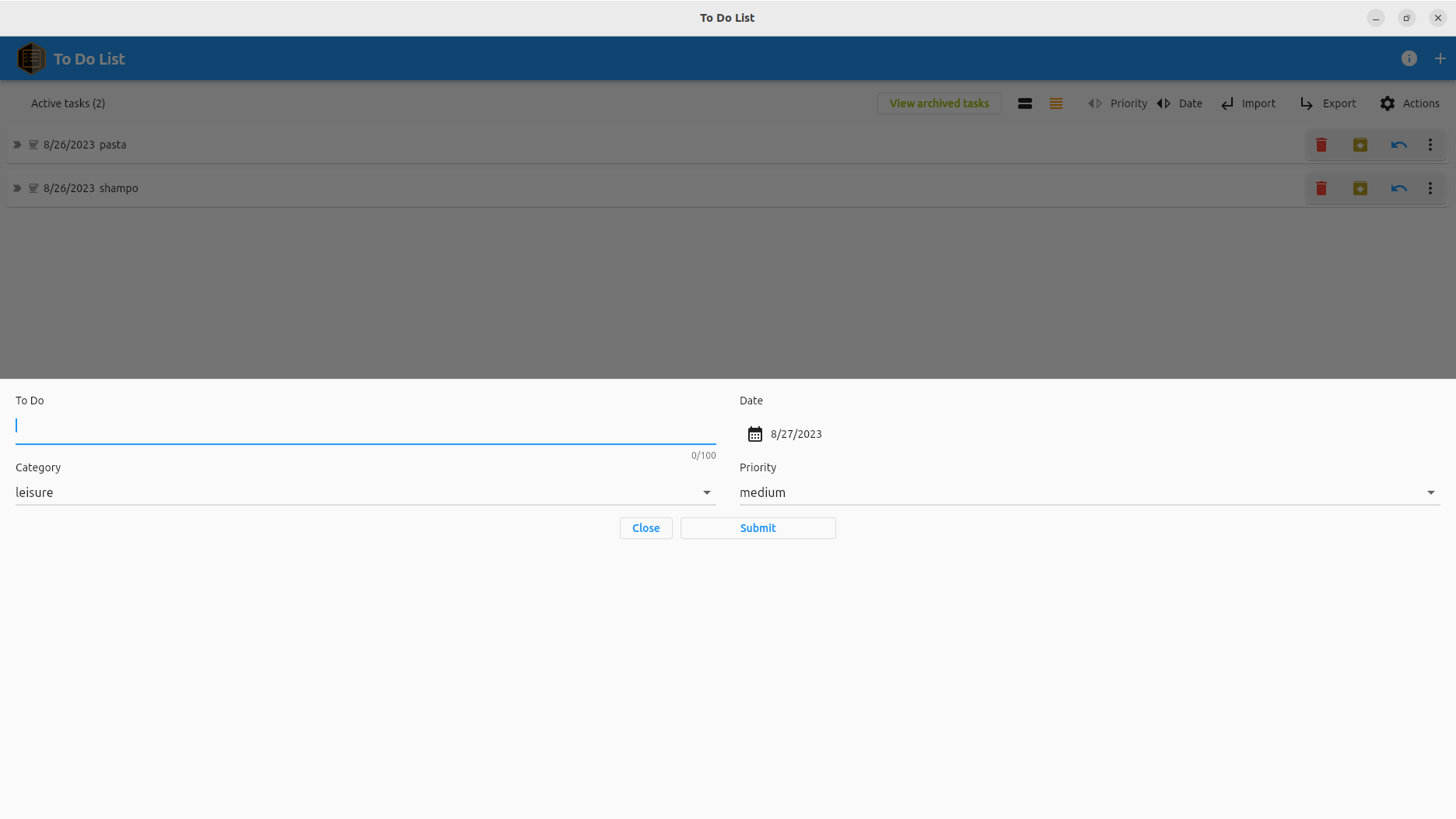Undo completion of the pasta task
Image resolution: width=1456 pixels, height=819 pixels.
tap(1398, 144)
